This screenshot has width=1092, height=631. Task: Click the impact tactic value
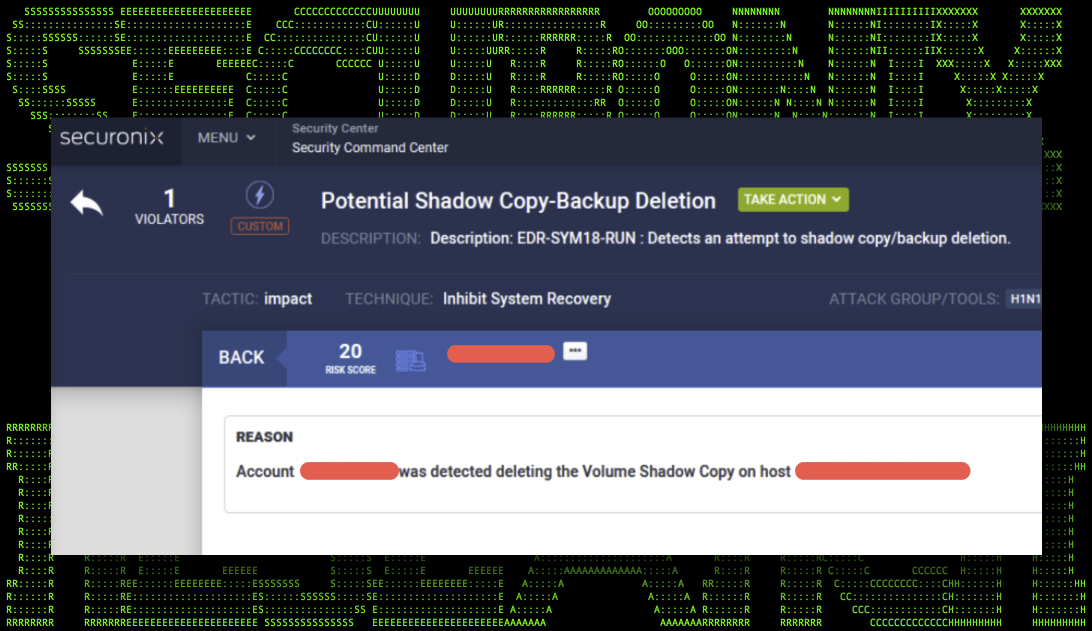(x=288, y=298)
